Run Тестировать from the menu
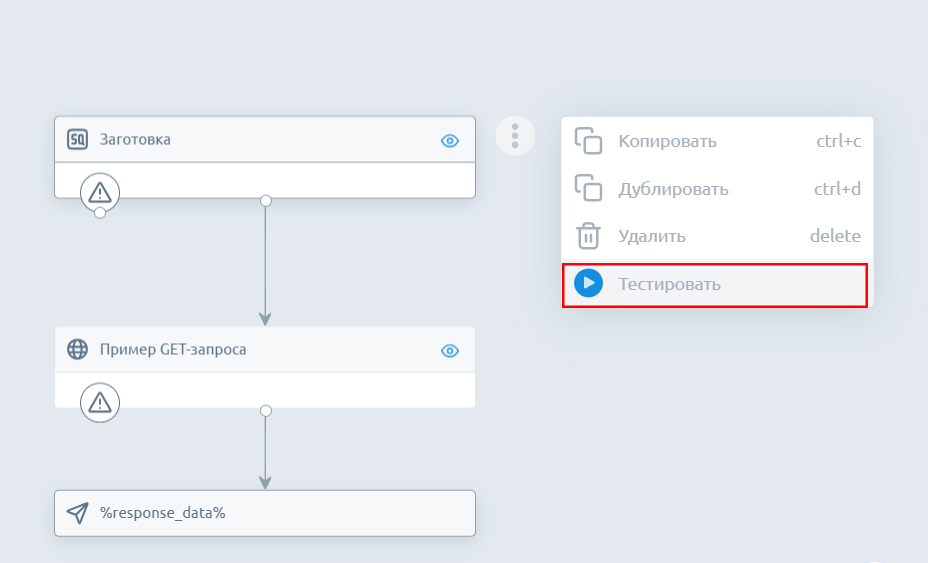This screenshot has height=563, width=928. pos(669,284)
